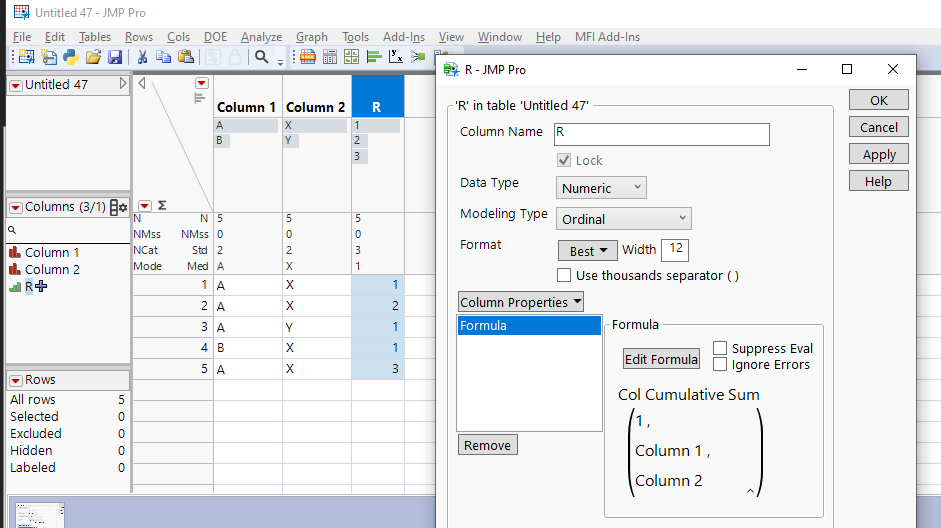The width and height of the screenshot is (941, 528).
Task: Click the Remove property button
Action: coord(487,445)
